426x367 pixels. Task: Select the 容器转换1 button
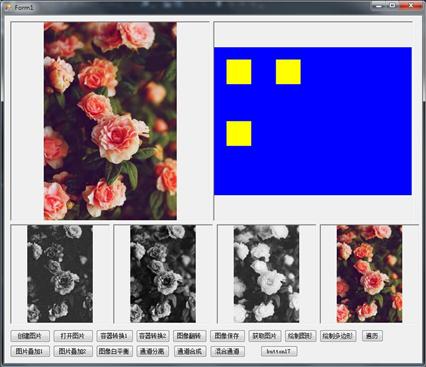[114, 336]
